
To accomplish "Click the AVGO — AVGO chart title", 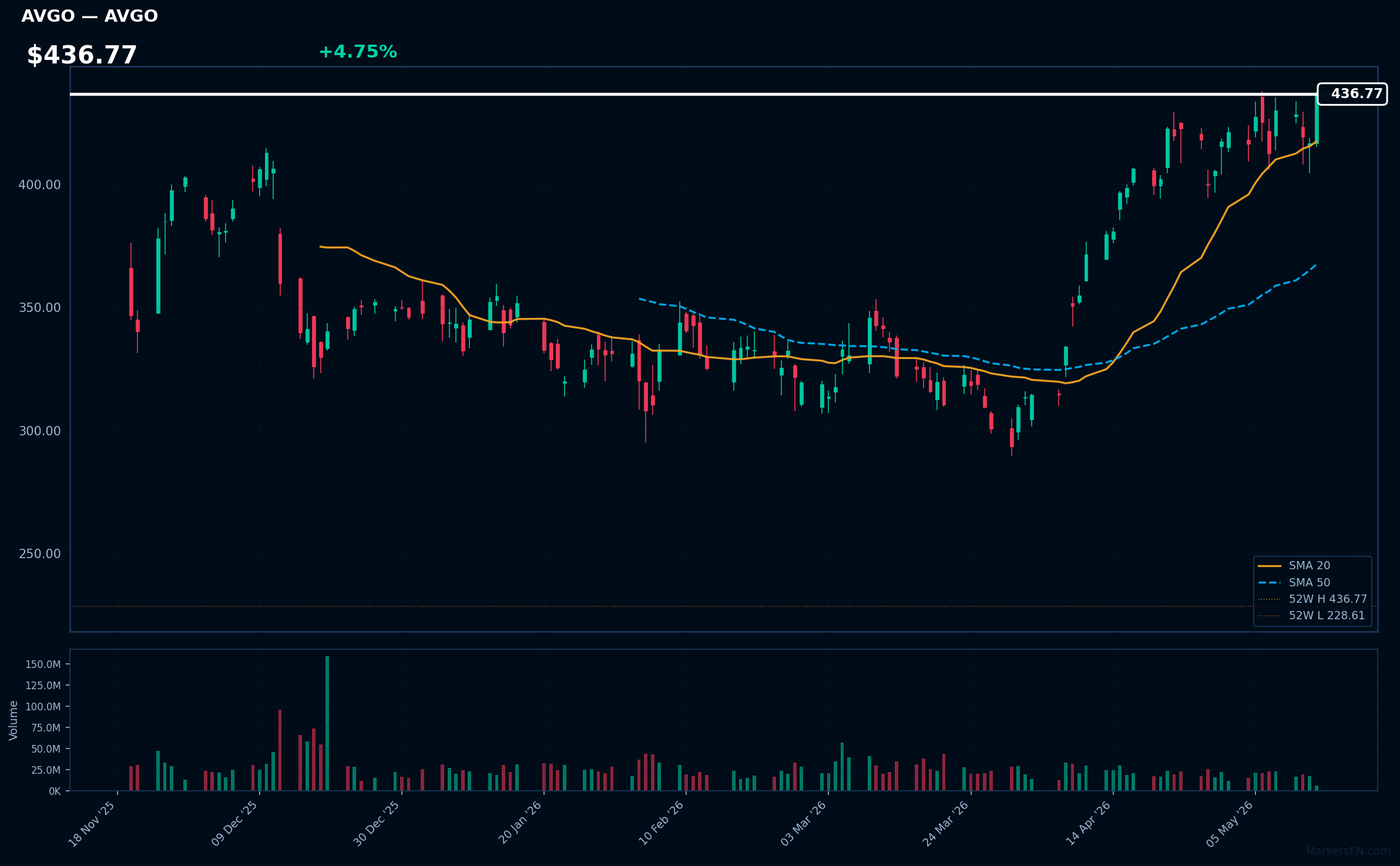I will (90, 16).
